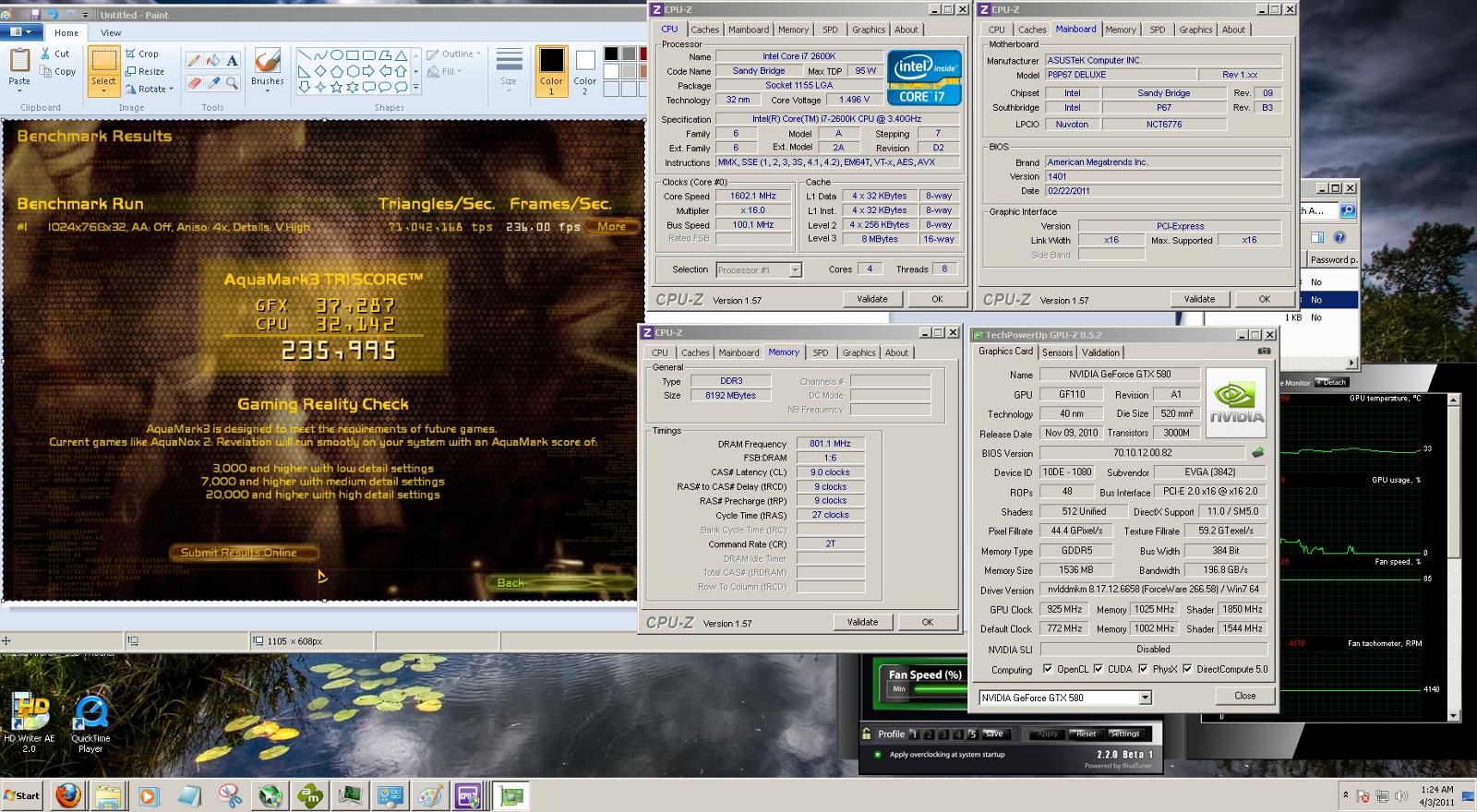Select the oval shape in Shapes gallery

337,55
